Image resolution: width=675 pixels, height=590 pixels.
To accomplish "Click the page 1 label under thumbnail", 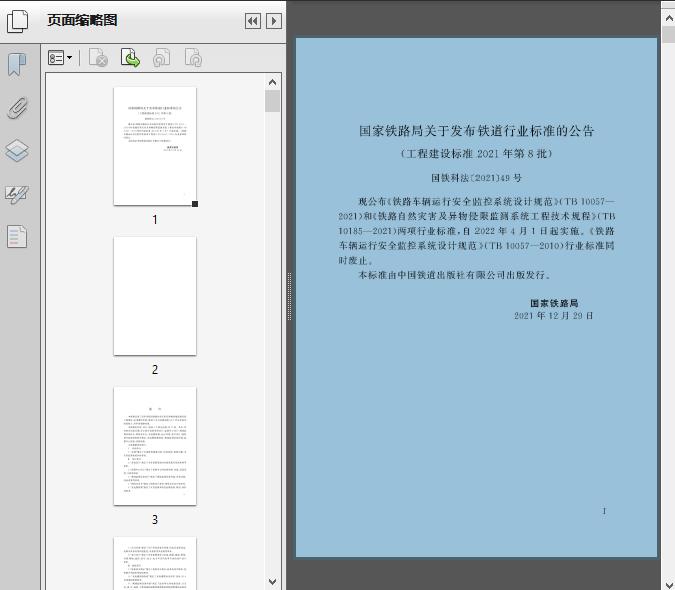I will point(155,220).
